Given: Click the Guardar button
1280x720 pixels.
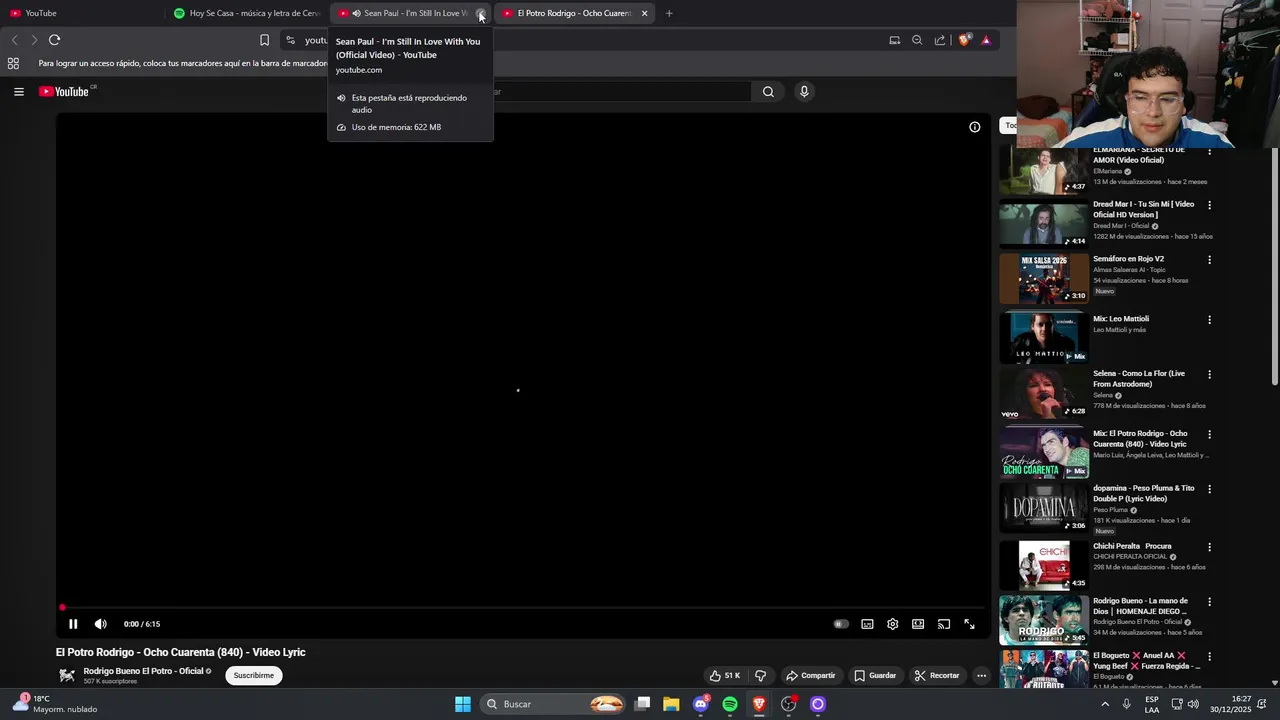Looking at the screenshot, I should pyautogui.click(x=875, y=675).
